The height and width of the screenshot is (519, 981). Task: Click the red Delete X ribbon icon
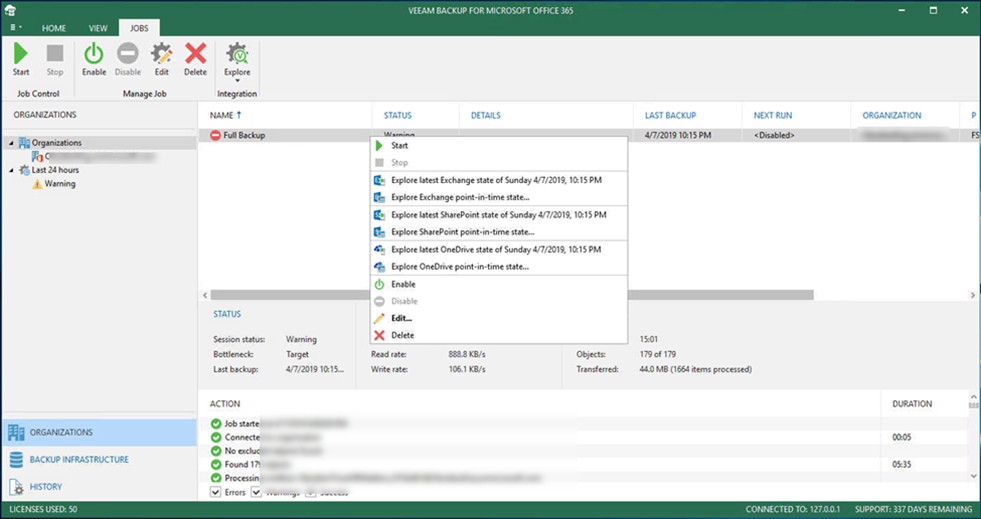pyautogui.click(x=195, y=54)
